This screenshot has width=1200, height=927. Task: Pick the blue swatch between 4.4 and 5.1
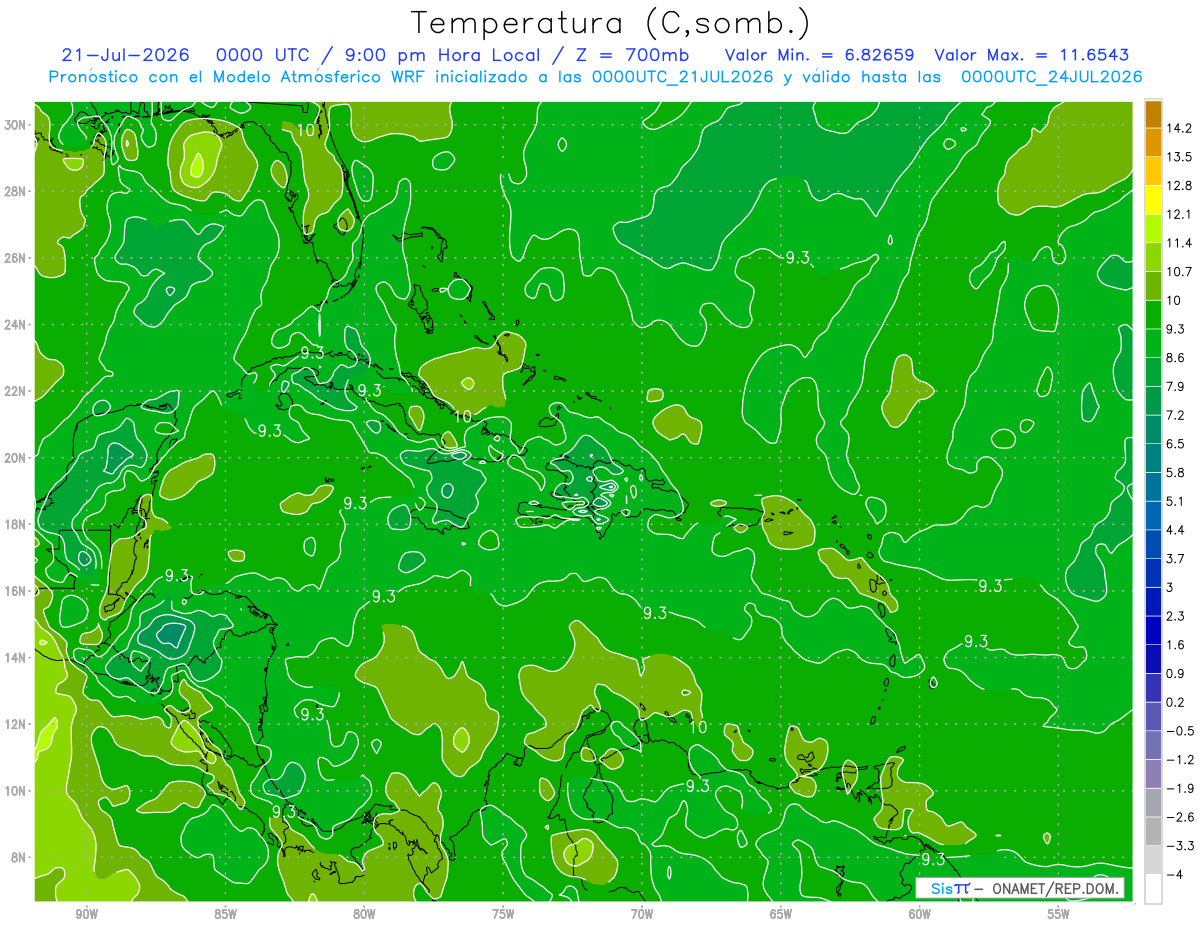pyautogui.click(x=1153, y=515)
